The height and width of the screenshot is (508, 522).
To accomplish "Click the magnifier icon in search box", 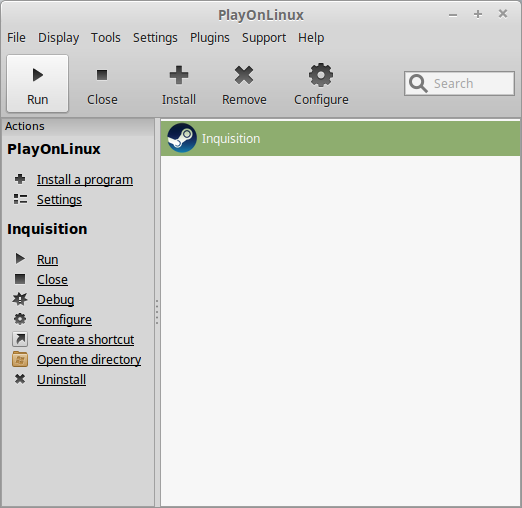I will coord(418,83).
